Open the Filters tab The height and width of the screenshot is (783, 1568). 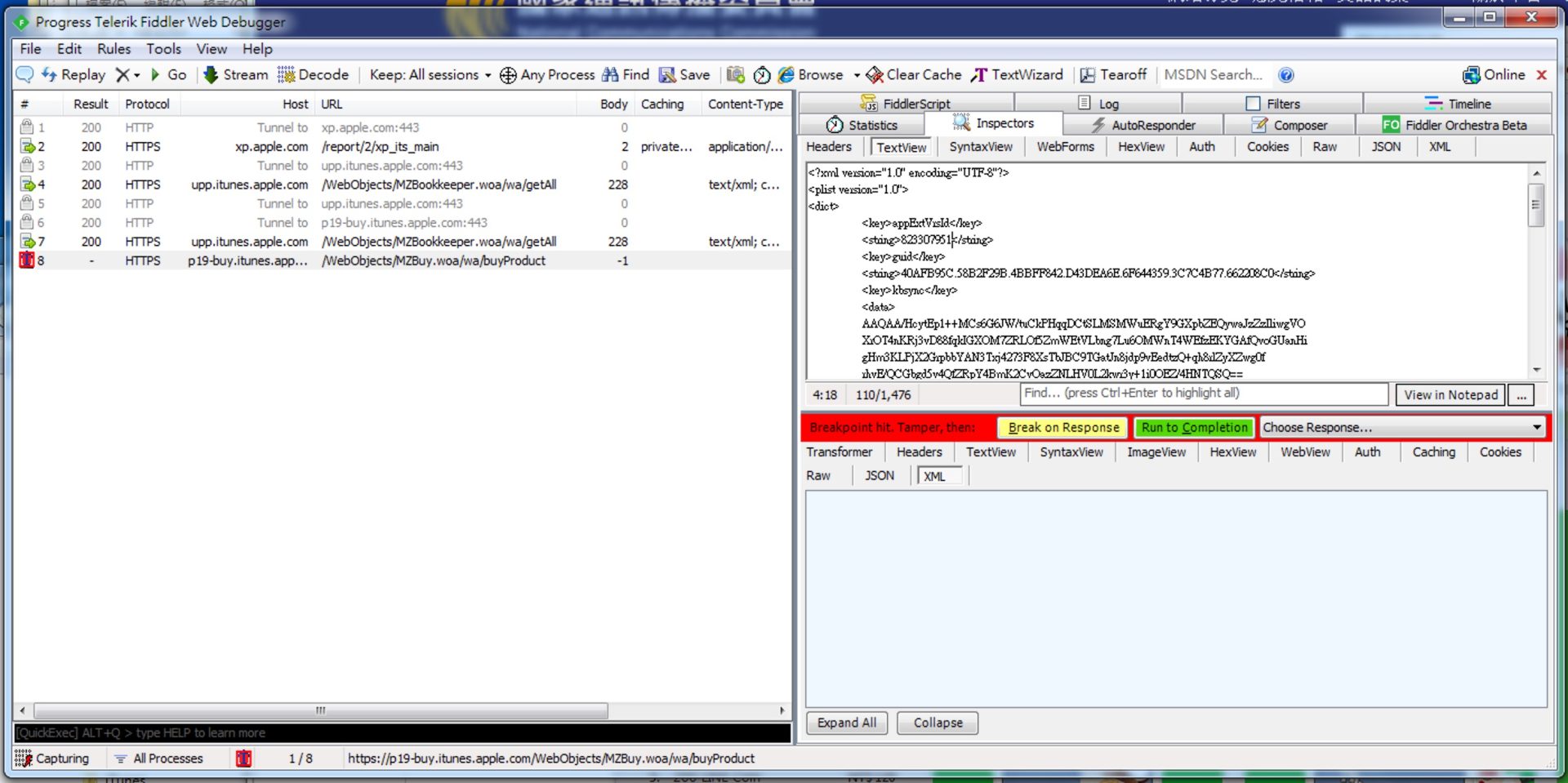coord(1272,104)
